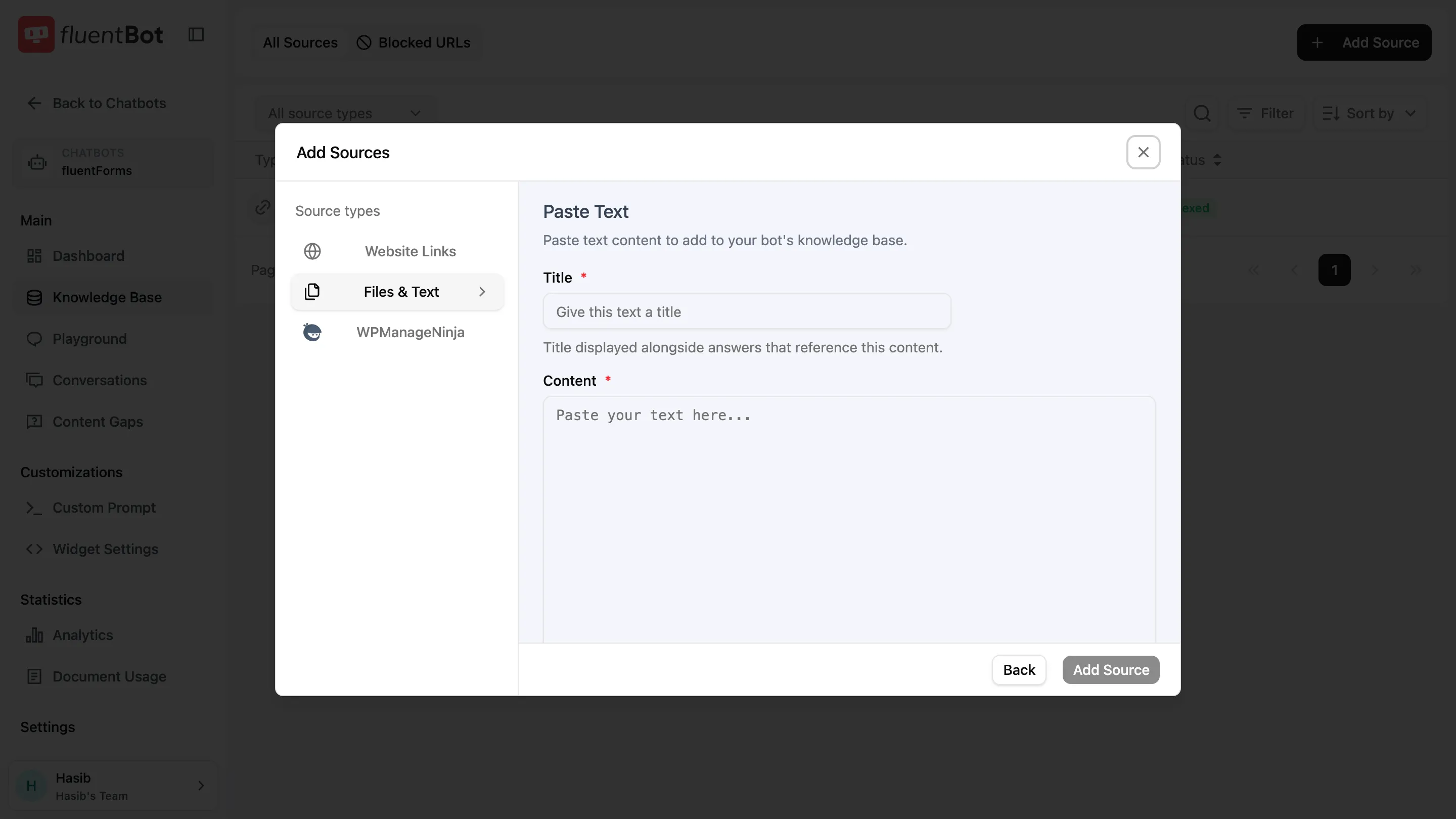Click the Conversations icon in sidebar
This screenshot has height=819, width=1456.
(34, 380)
